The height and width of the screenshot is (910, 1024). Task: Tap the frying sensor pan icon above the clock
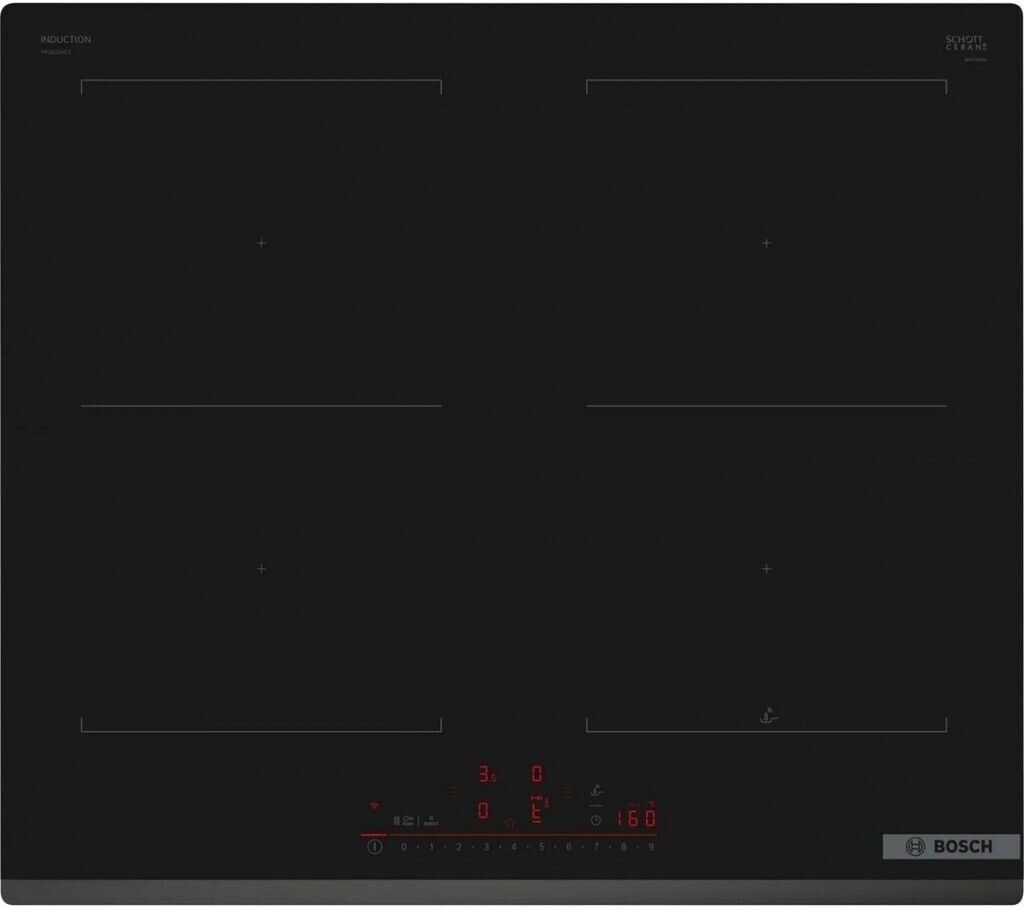coord(597,791)
